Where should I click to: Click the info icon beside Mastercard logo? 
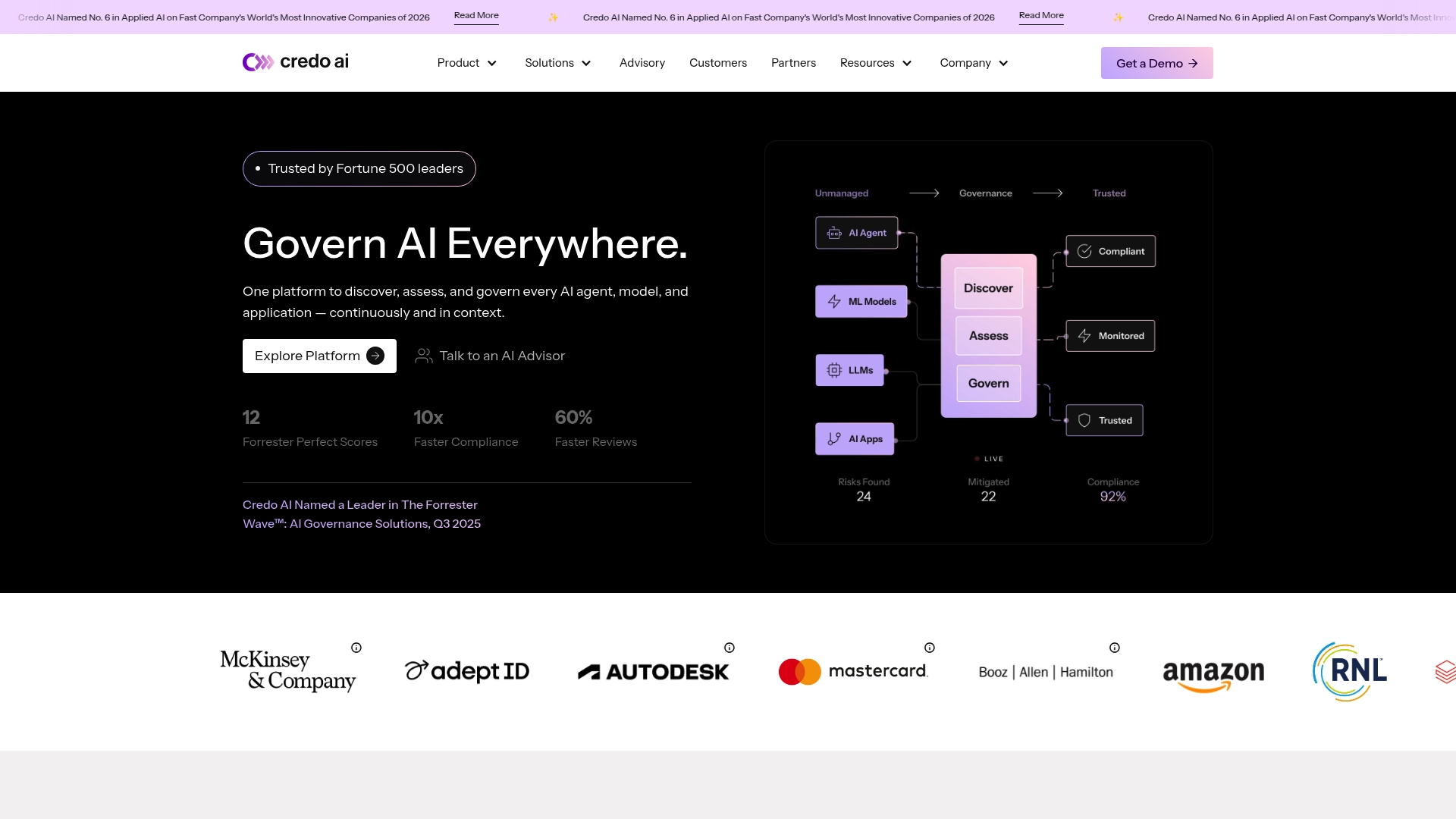click(x=930, y=648)
